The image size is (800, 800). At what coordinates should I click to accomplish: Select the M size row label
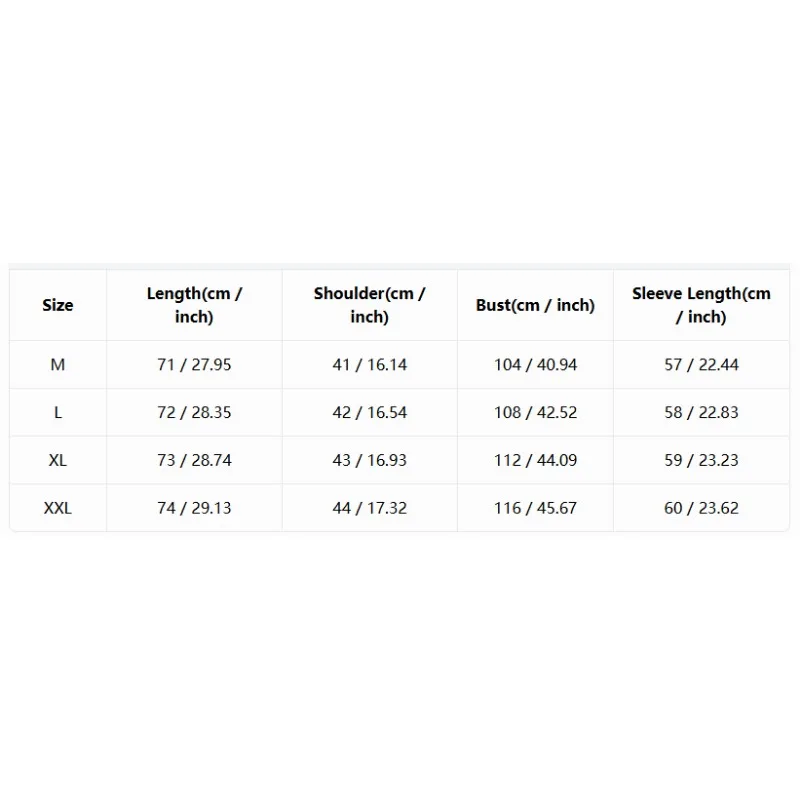58,365
